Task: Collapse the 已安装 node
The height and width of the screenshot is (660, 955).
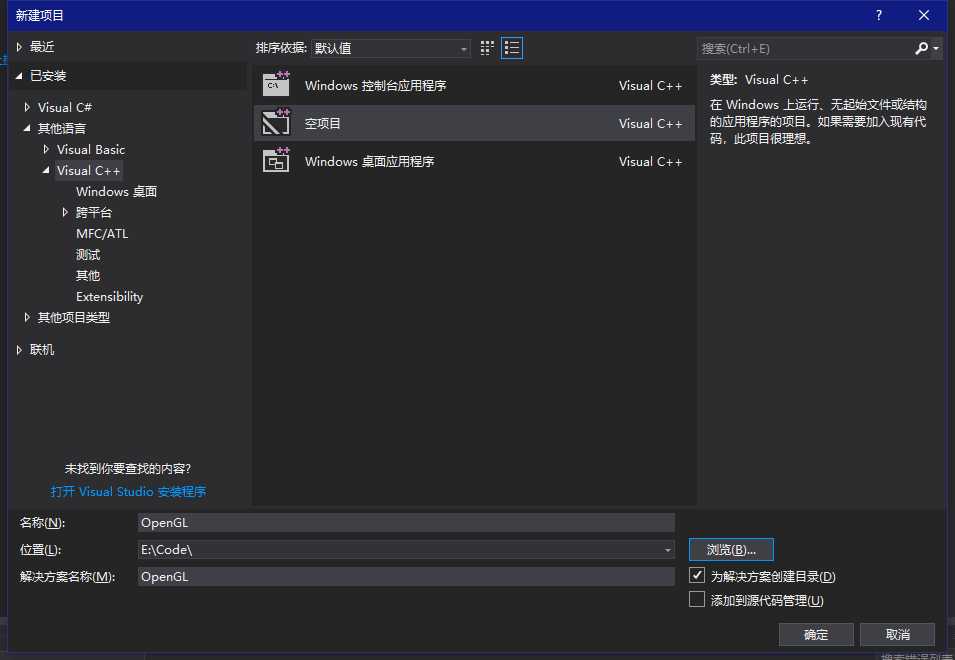Action: coord(19,75)
